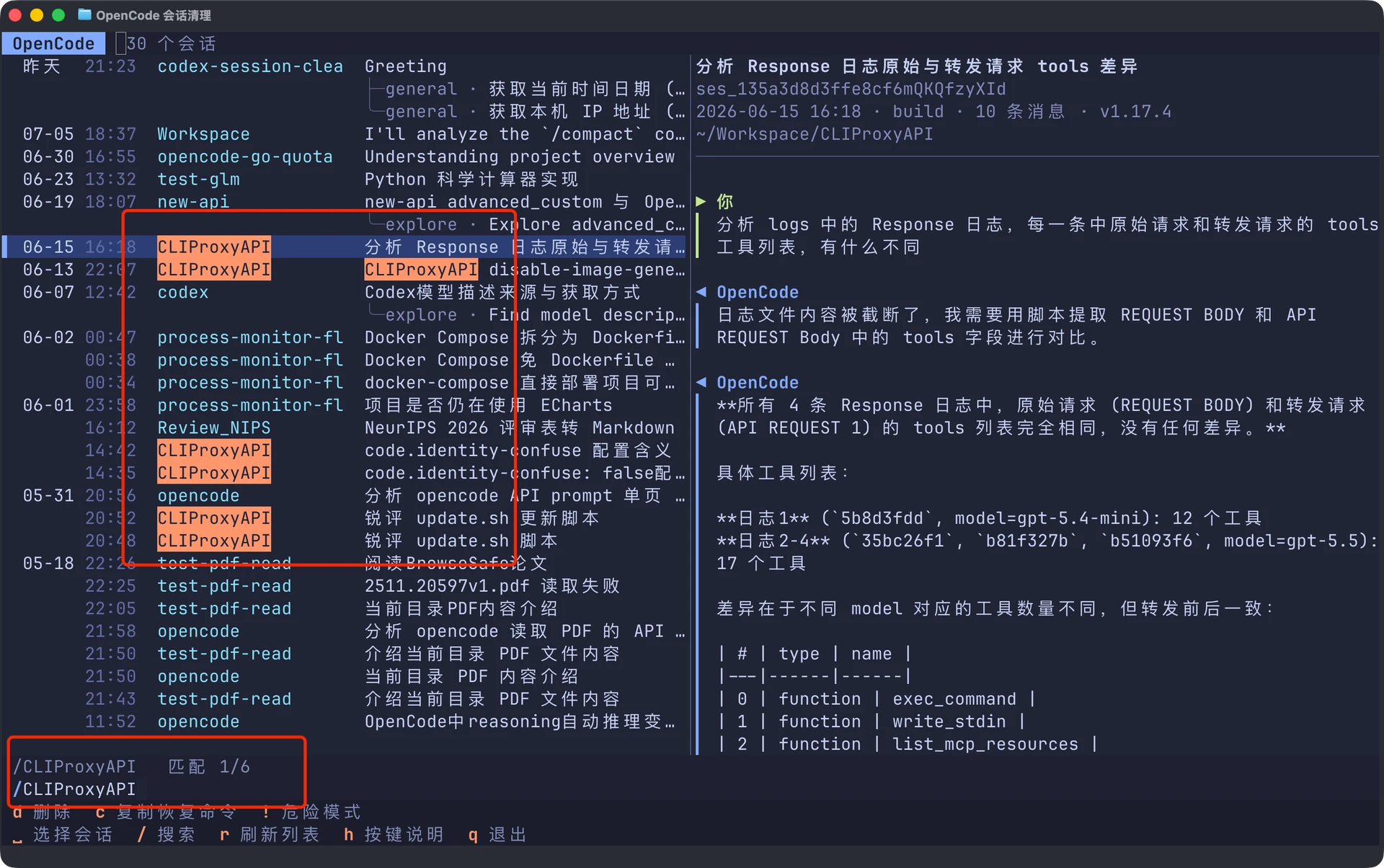The width and height of the screenshot is (1384, 868).
Task: Open opencode session at 21:58
Action: pyautogui.click(x=345, y=632)
